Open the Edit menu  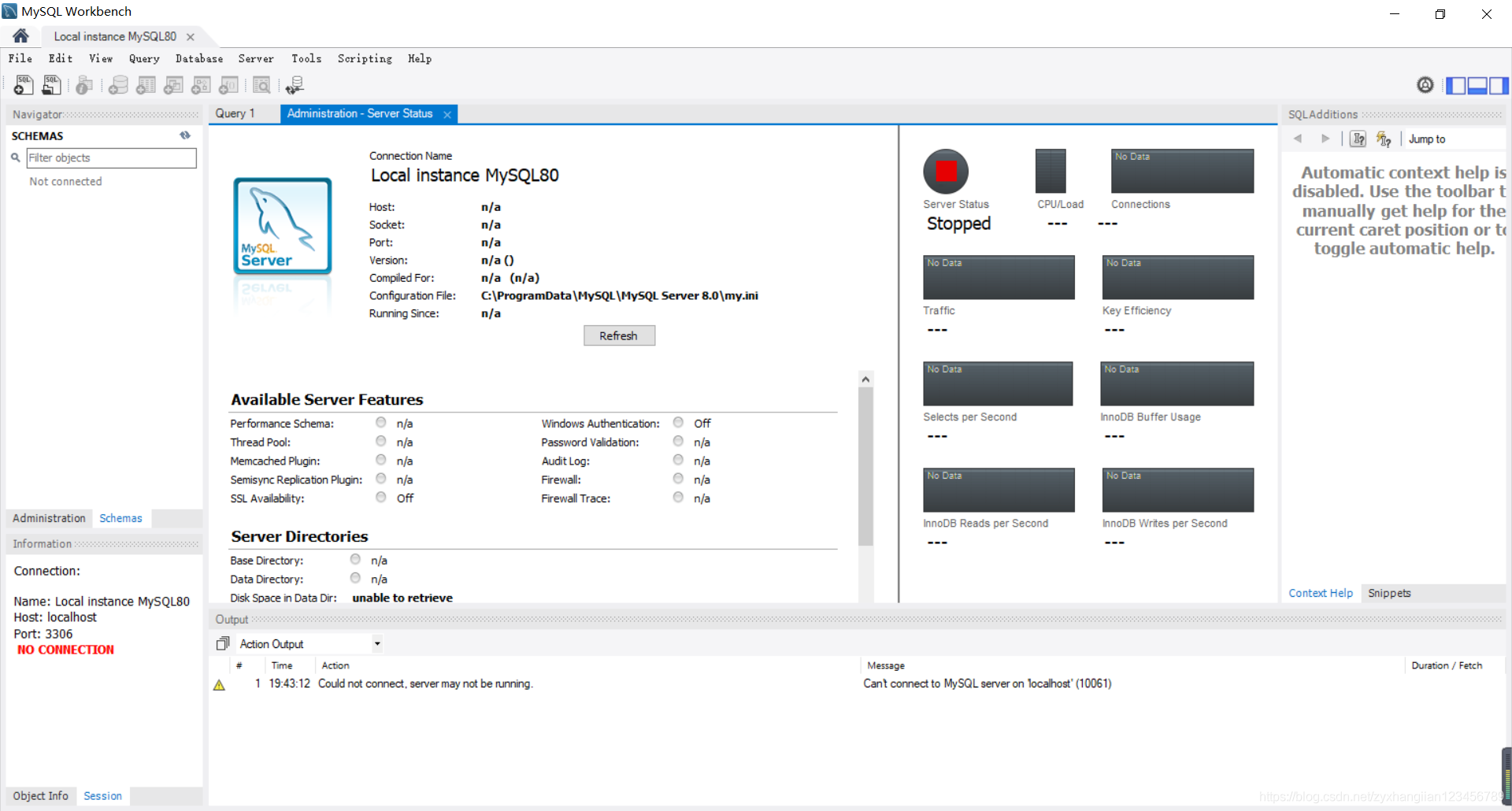coord(61,58)
